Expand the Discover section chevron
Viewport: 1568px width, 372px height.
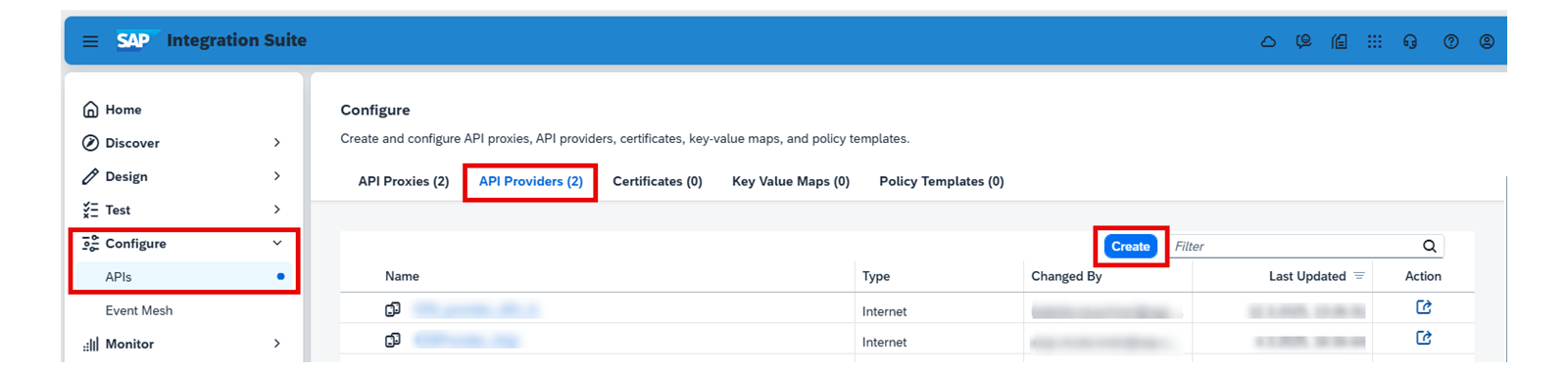pyautogui.click(x=277, y=143)
